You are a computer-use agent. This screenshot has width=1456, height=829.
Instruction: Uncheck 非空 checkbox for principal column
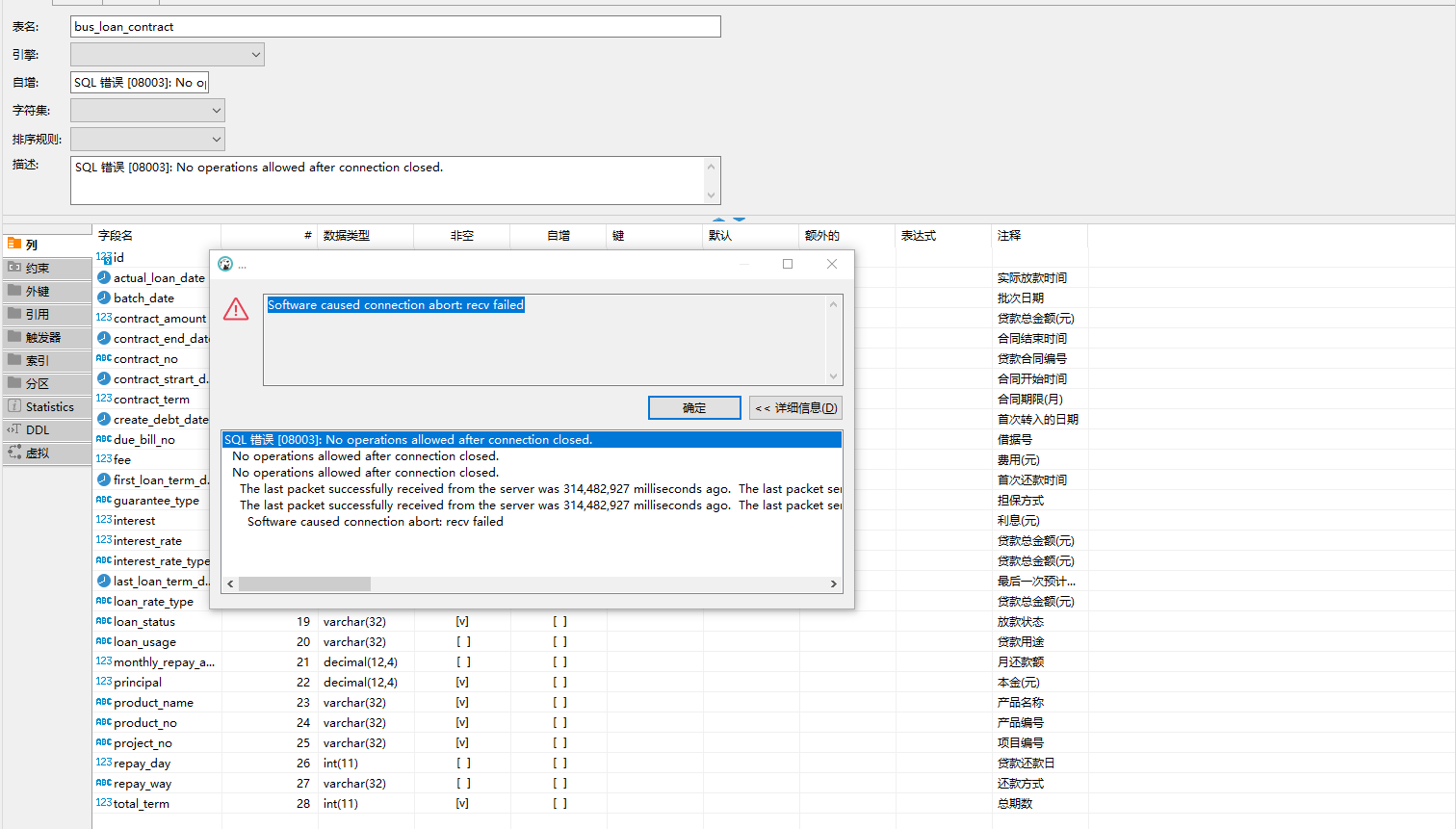(462, 682)
